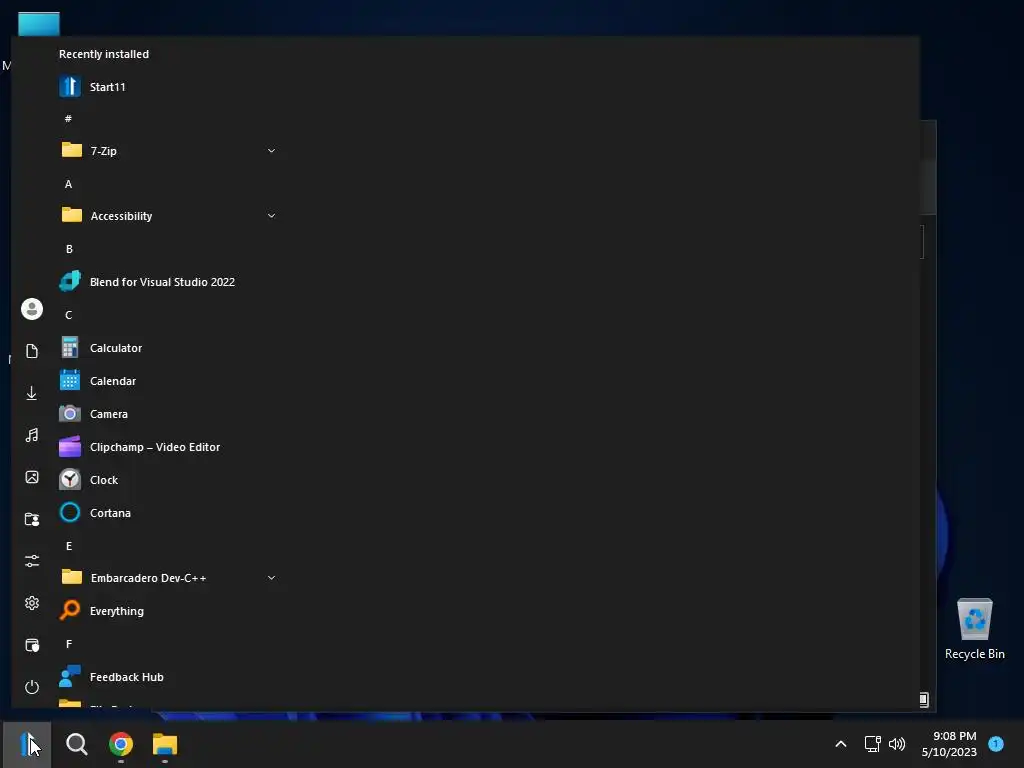Click the 'Calculator' label text
This screenshot has height=768, width=1024.
[x=116, y=348]
